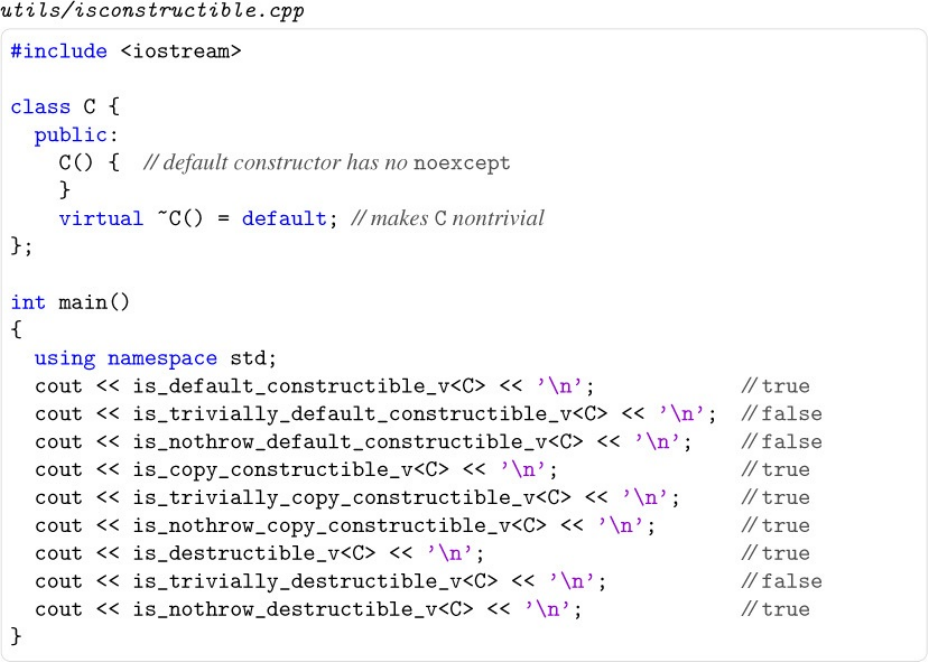This screenshot has height=662, width=928.
Task: Click '// true' comment on is_trivially_copy_constructible line
Action: coord(775,498)
